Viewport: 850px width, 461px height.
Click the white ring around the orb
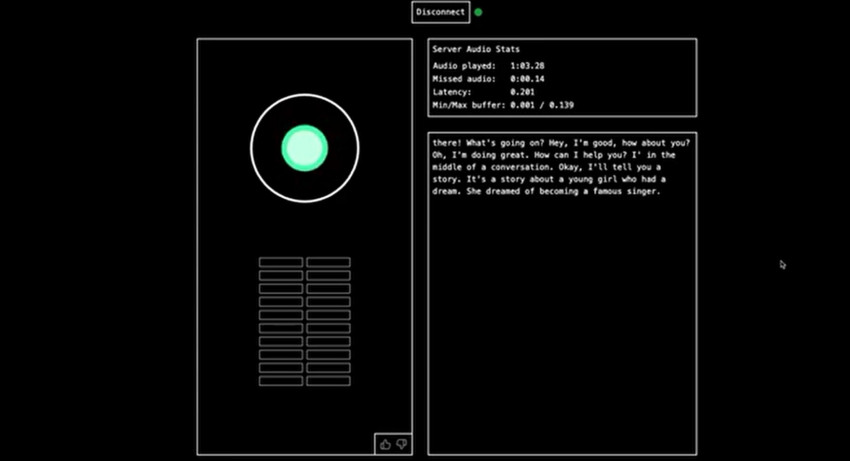click(x=304, y=96)
